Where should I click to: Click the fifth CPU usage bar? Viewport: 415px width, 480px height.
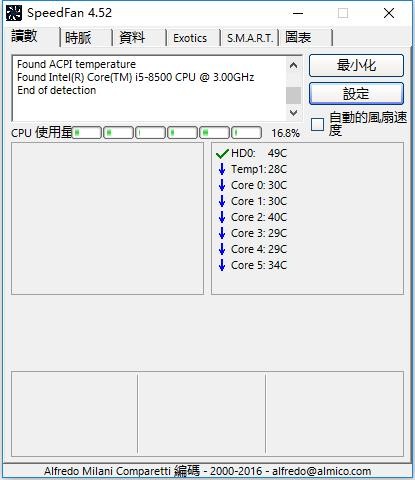coord(214,133)
